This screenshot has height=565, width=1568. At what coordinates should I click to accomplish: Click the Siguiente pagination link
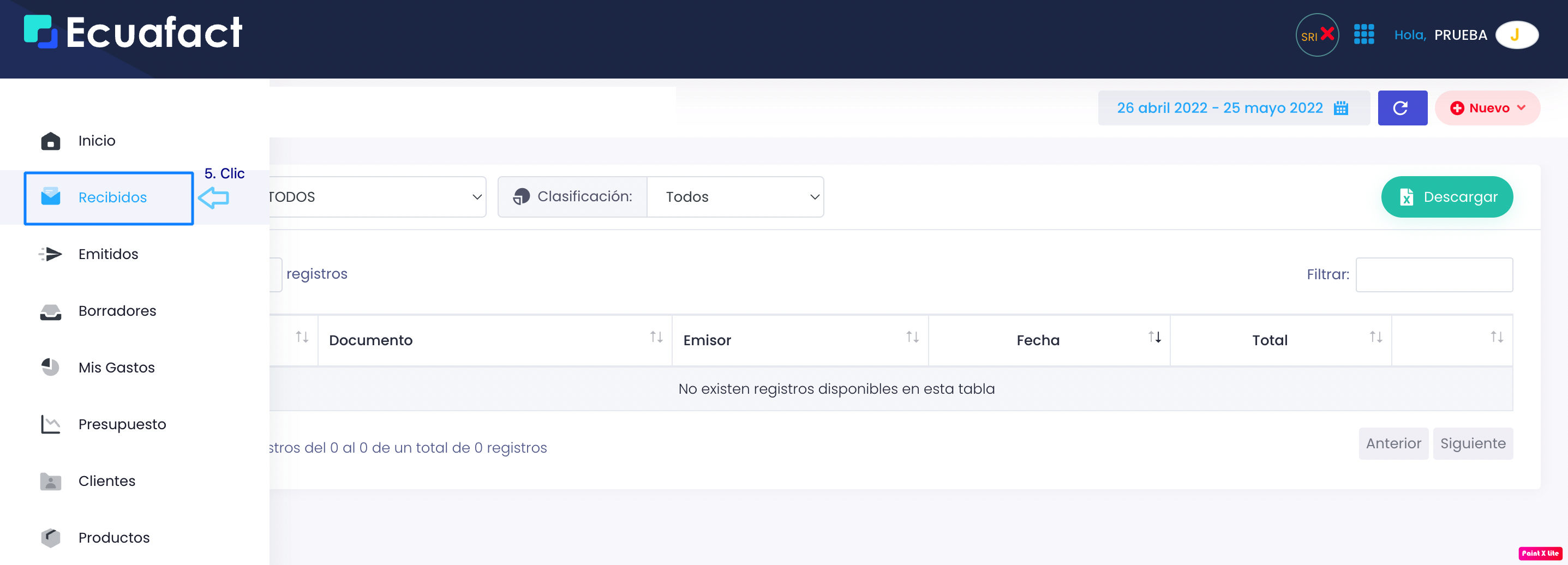pos(1473,443)
